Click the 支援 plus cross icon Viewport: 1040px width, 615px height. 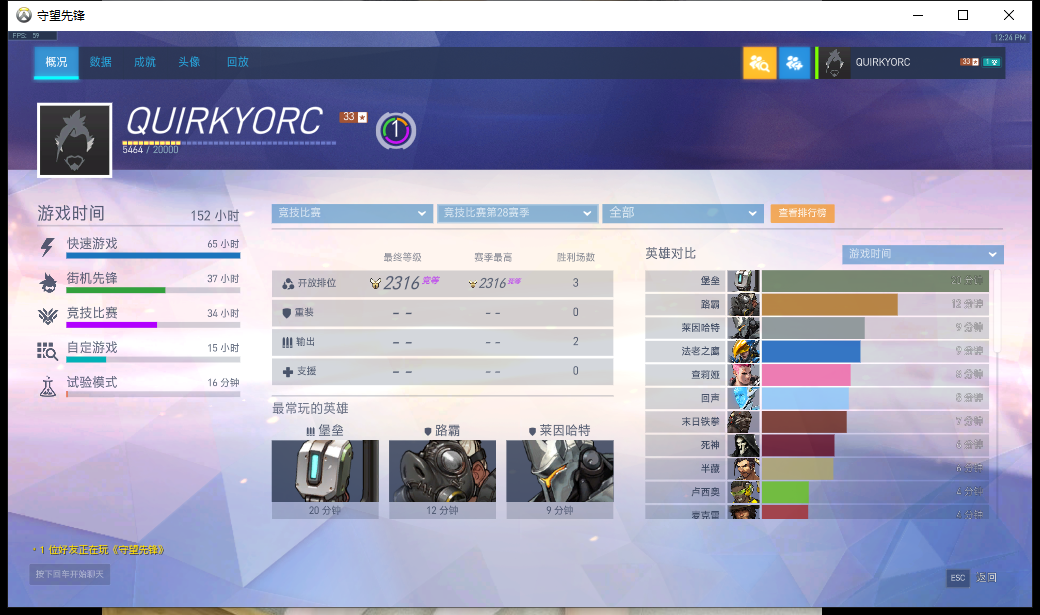(x=288, y=372)
